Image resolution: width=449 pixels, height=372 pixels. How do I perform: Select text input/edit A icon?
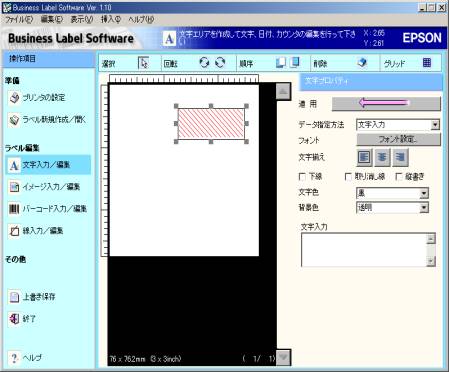pyautogui.click(x=14, y=165)
